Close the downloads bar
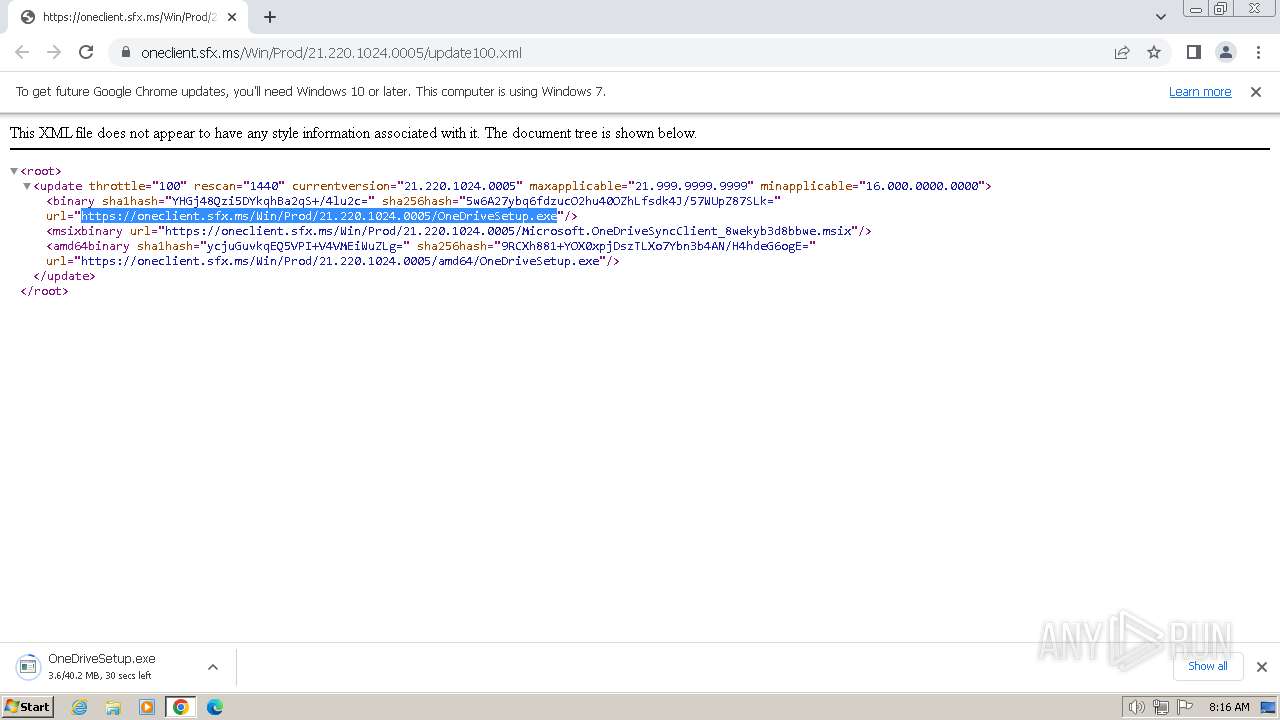1280x720 pixels. coord(1262,667)
